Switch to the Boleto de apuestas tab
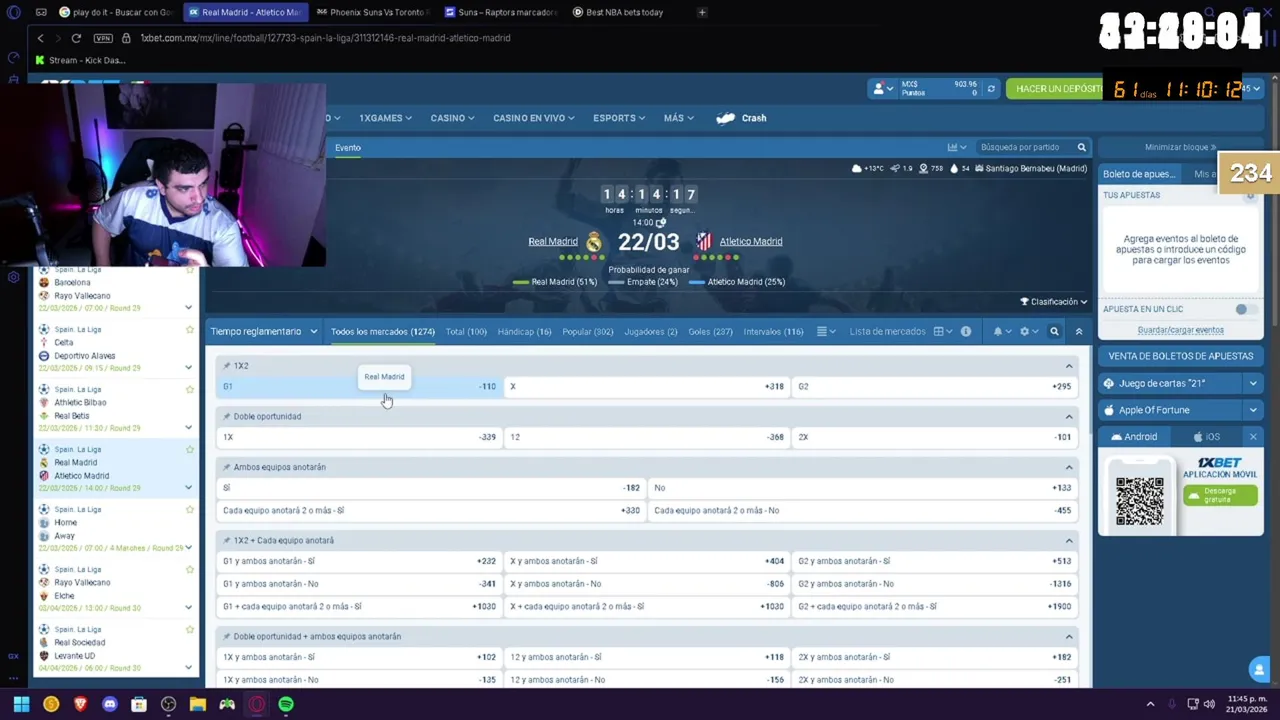The width and height of the screenshot is (1280, 720). click(x=1139, y=174)
